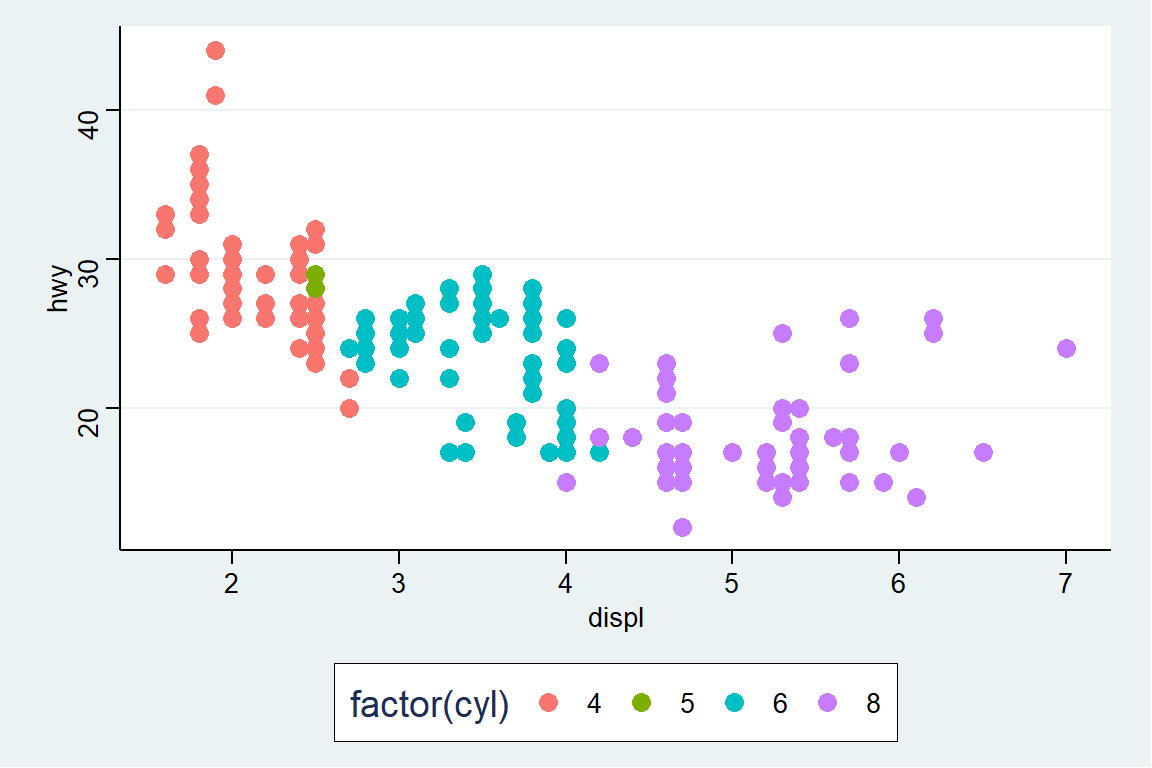Click the purple legend dot for 8 cylinders

click(827, 703)
